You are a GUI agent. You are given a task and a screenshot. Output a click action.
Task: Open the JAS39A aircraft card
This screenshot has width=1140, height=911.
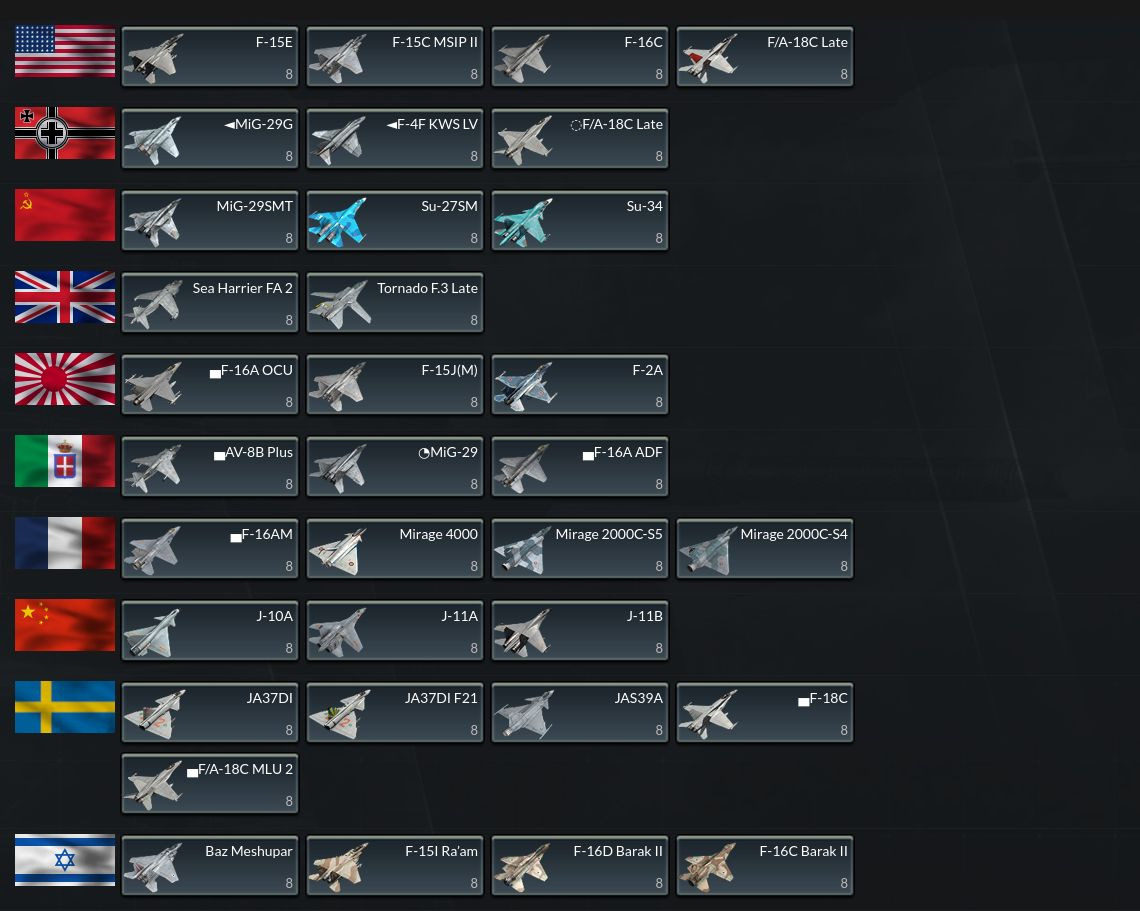579,713
